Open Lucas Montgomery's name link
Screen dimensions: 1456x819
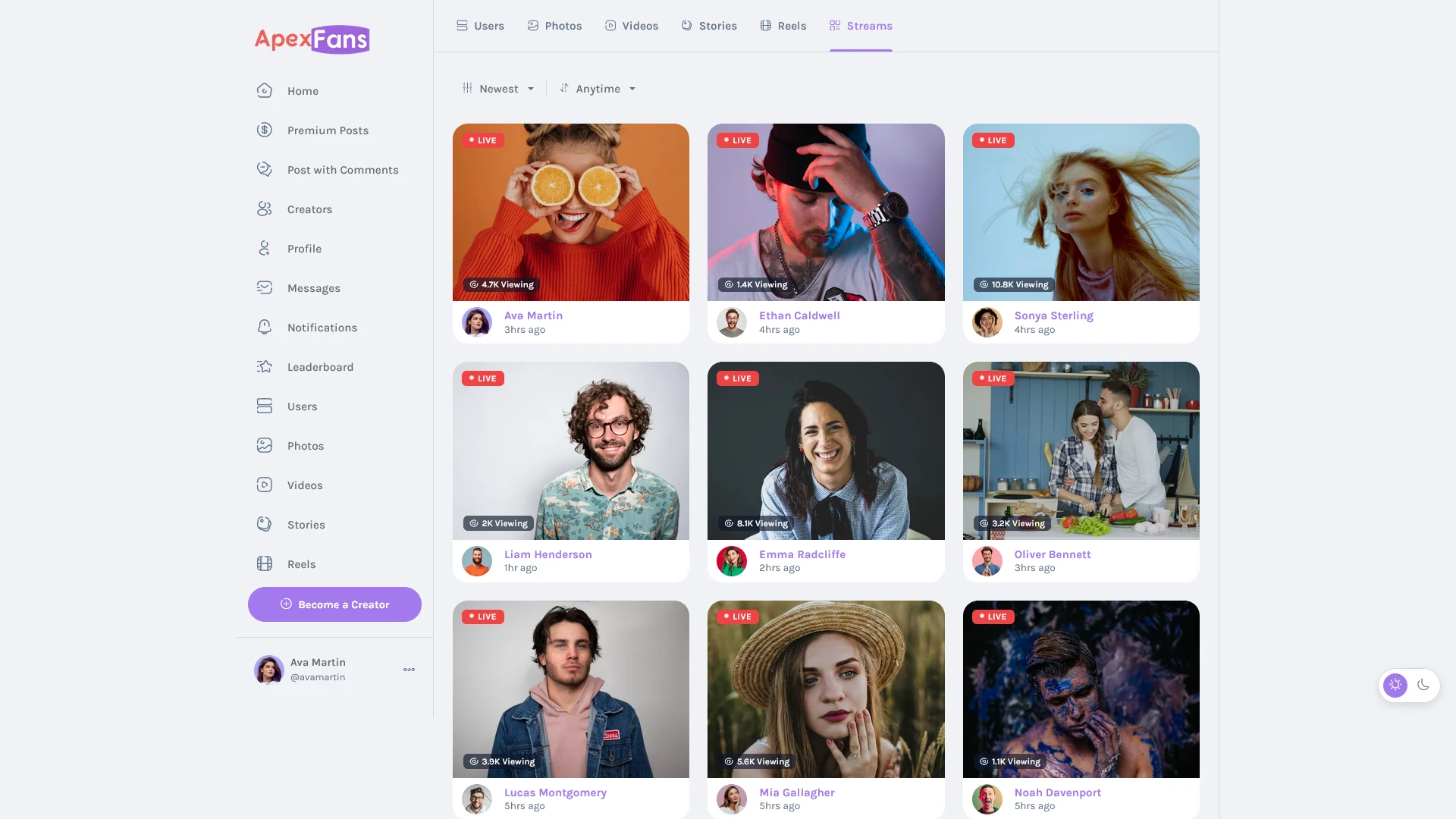click(x=555, y=792)
